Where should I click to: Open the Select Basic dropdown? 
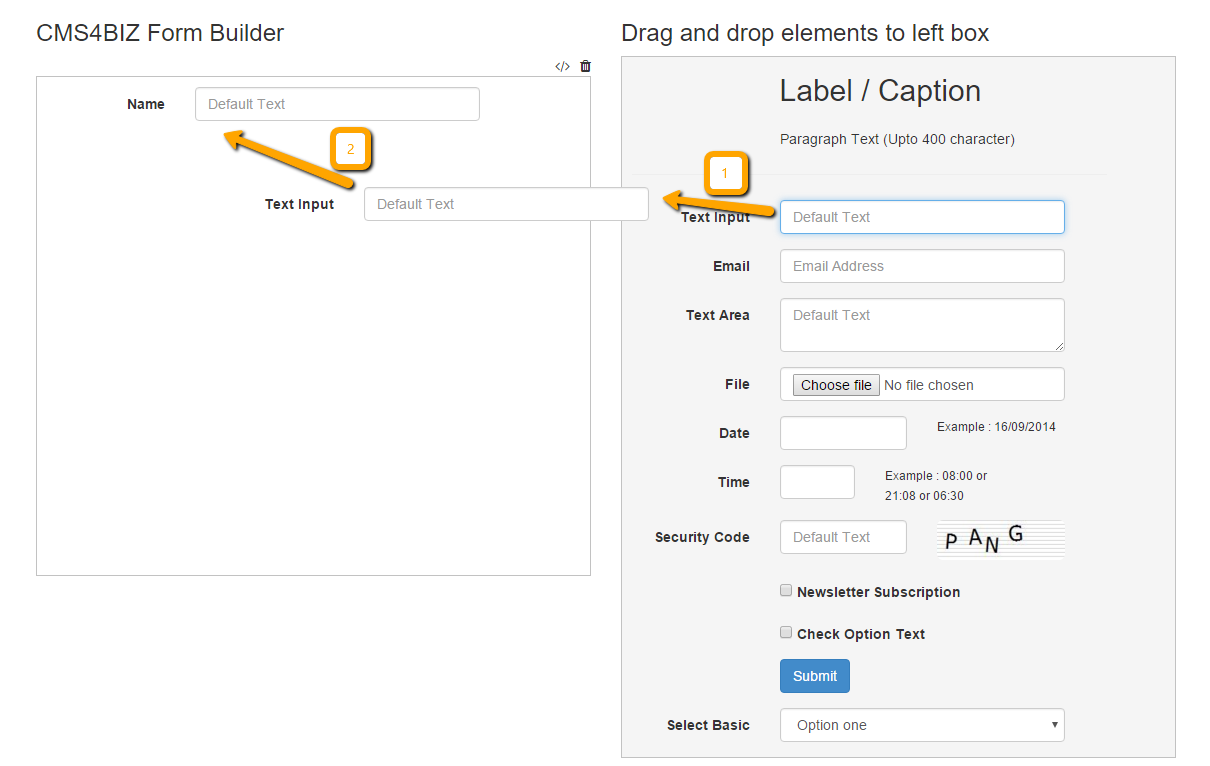[922, 725]
